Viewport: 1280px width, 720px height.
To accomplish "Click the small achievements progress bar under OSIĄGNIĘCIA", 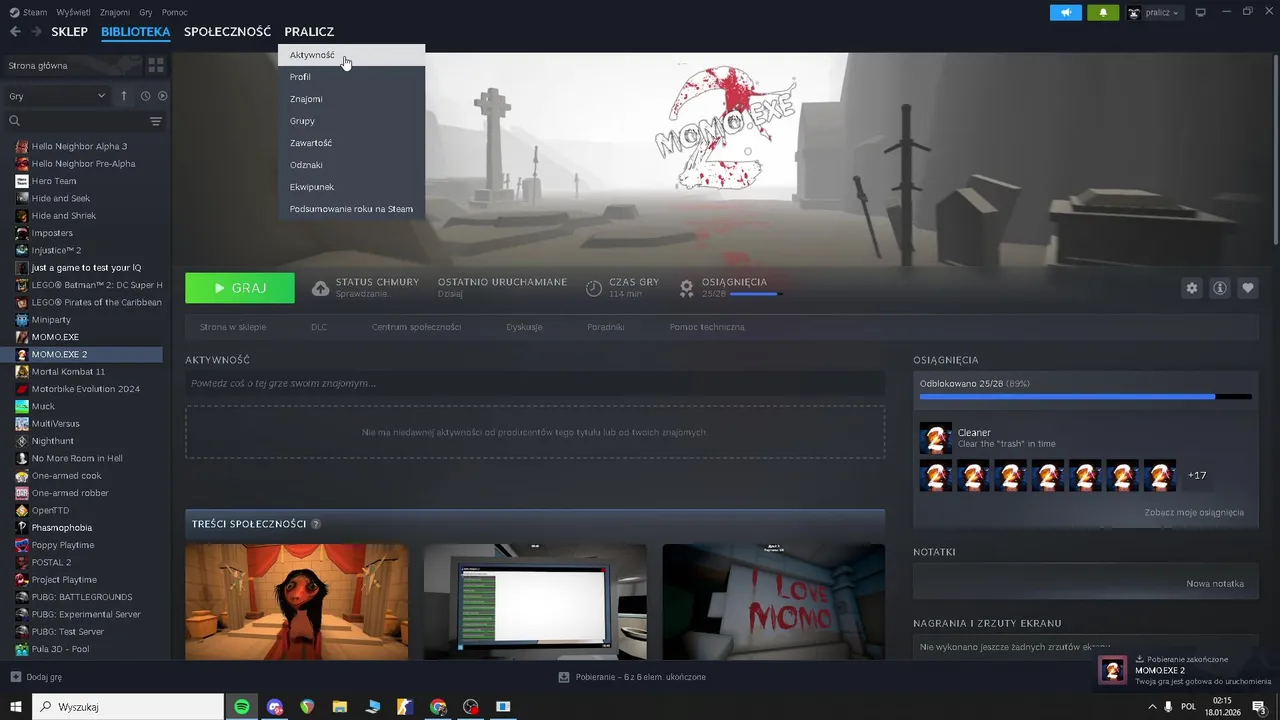I will (x=755, y=294).
